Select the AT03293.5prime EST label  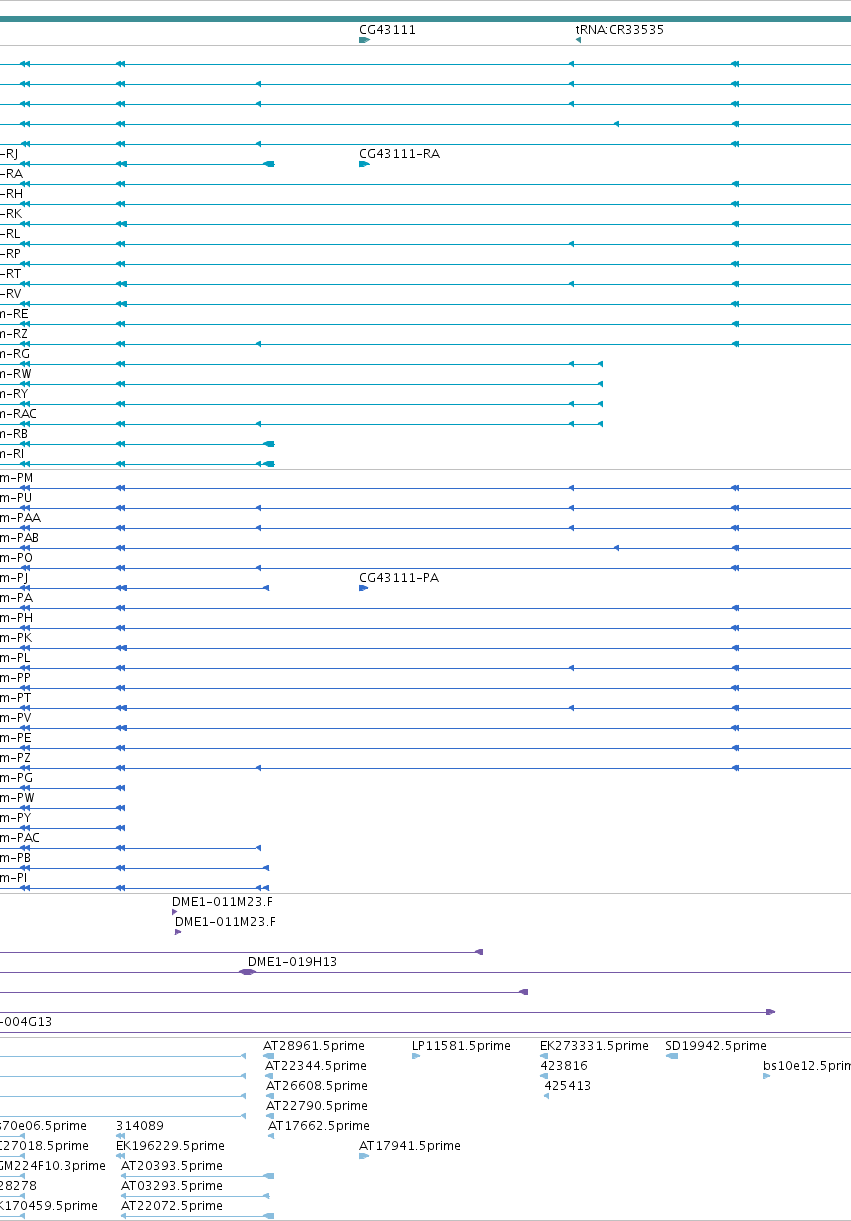[x=172, y=1186]
